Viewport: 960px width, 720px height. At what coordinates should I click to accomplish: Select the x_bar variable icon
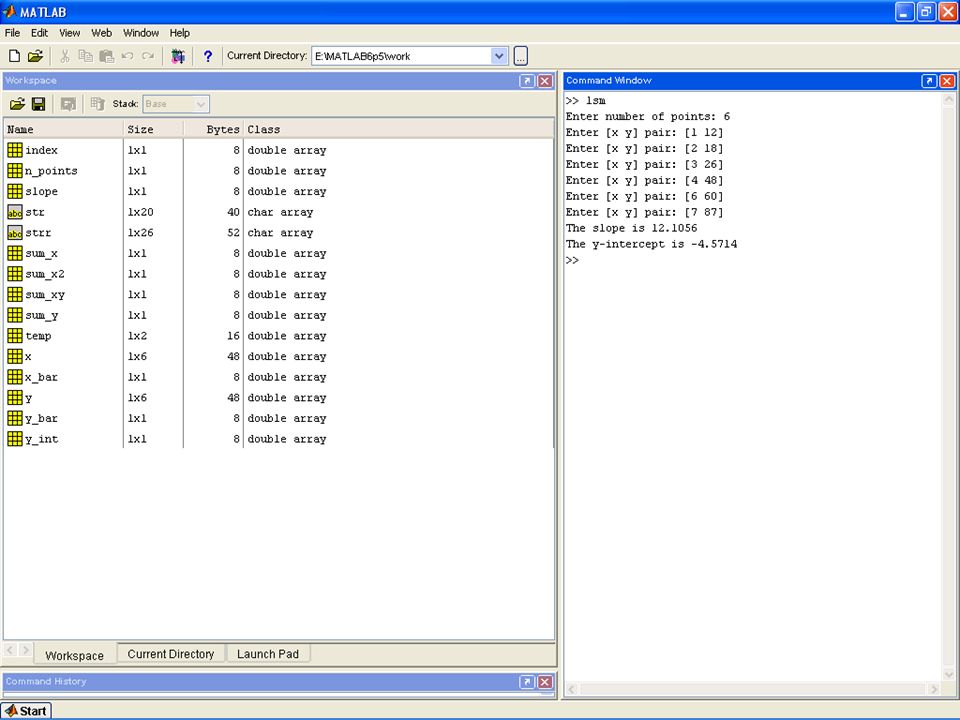[15, 377]
